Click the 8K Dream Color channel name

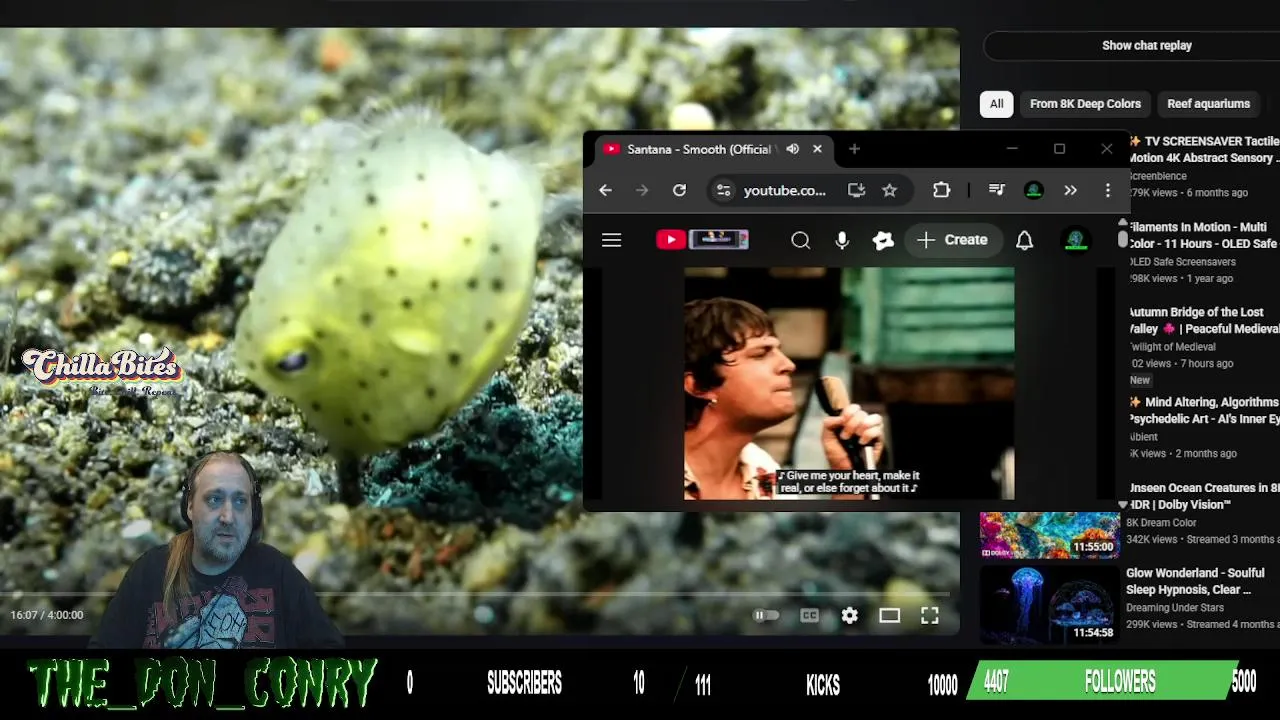(x=1162, y=522)
